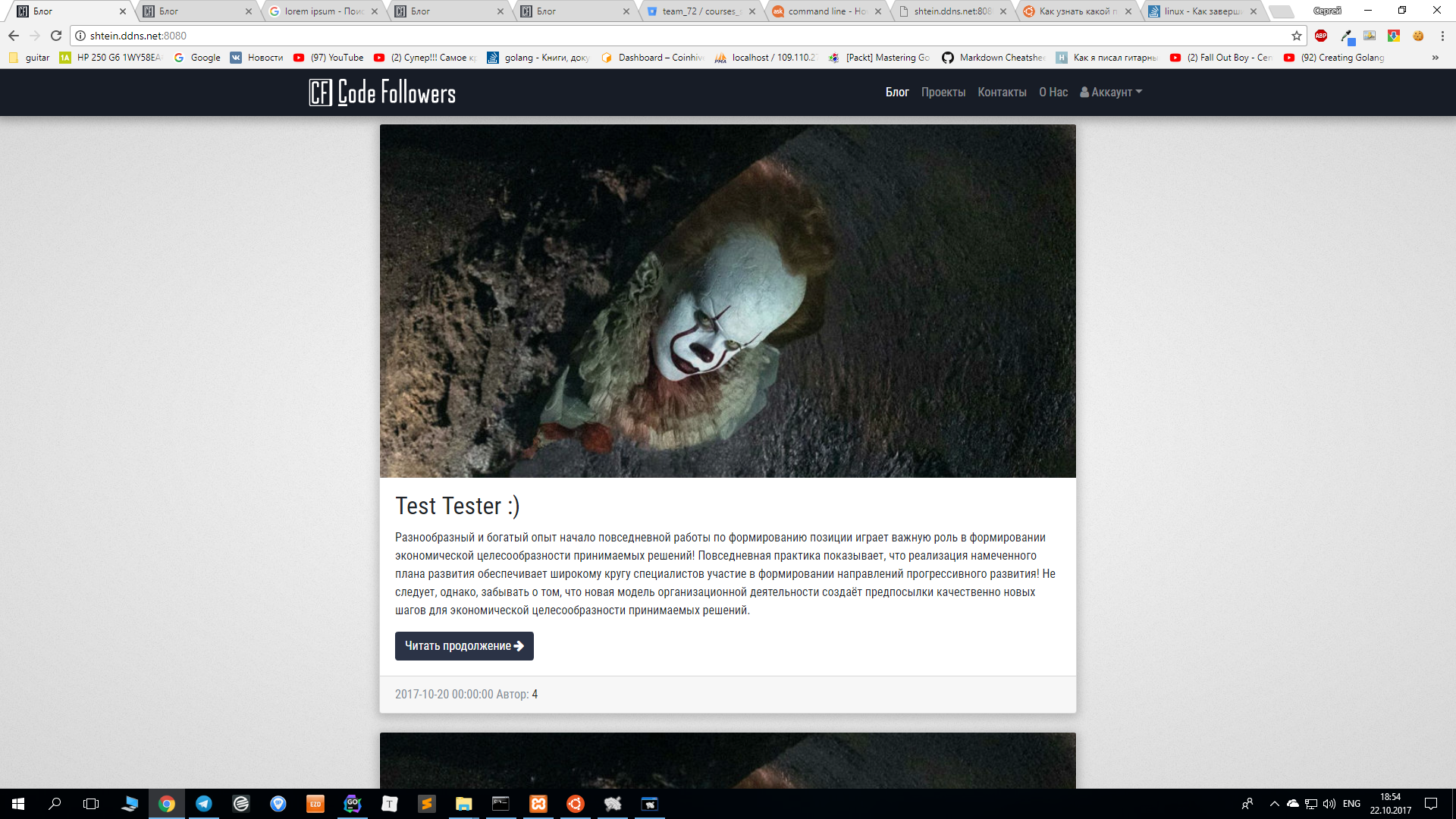The width and height of the screenshot is (1456, 819).
Task: Open a new tab button
Action: 1281,11
